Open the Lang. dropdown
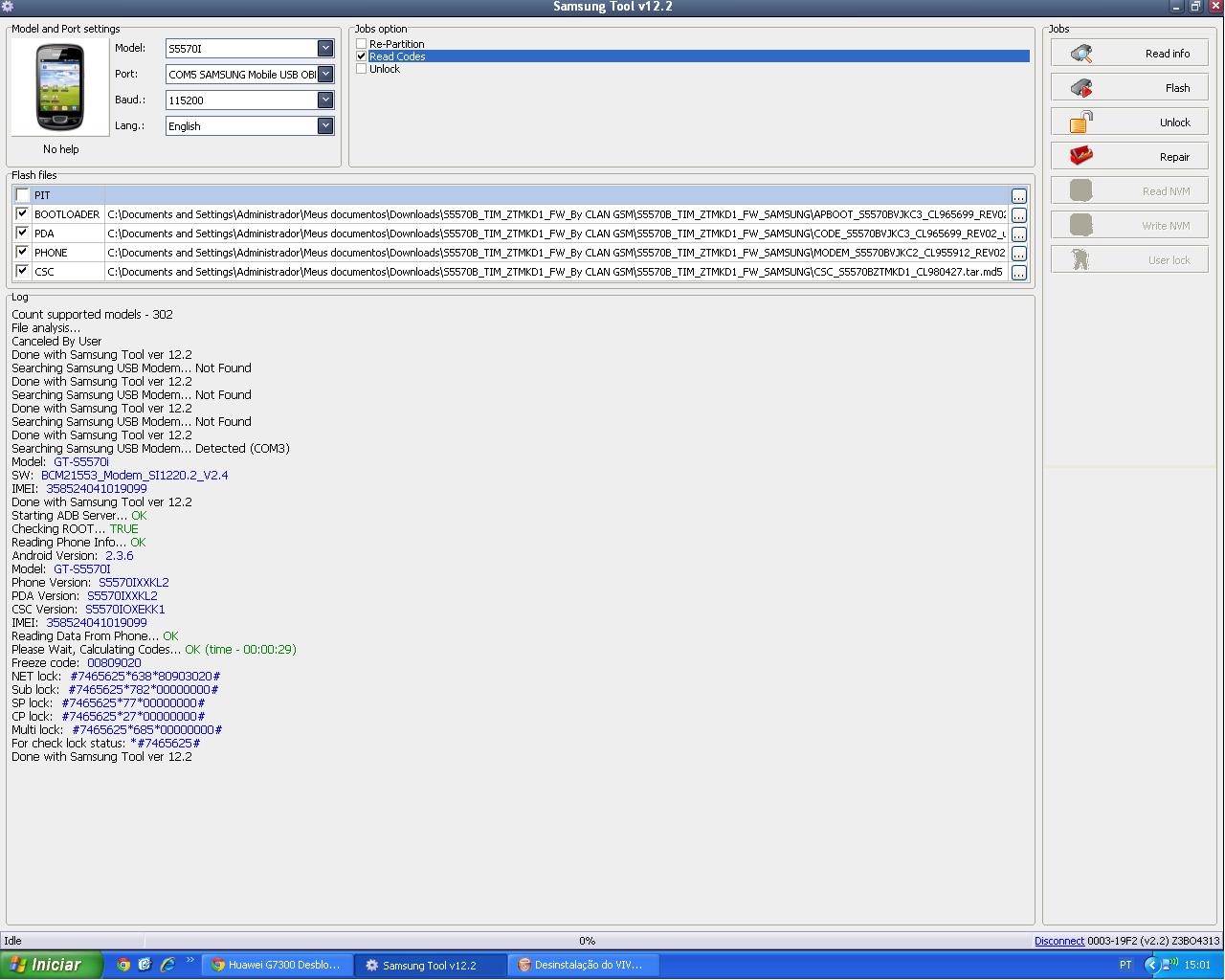The width and height of the screenshot is (1225, 980). [x=325, y=125]
